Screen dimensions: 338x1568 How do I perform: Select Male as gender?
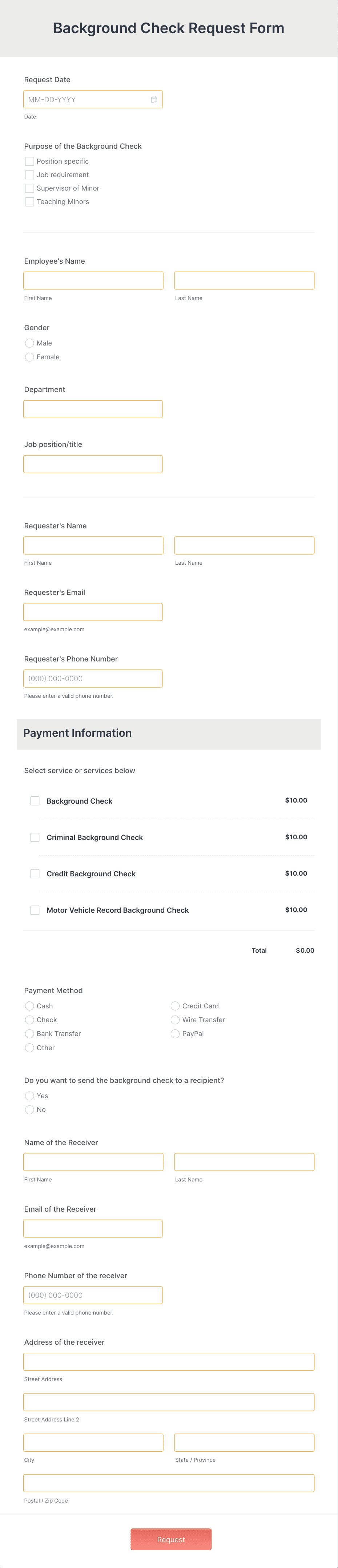tap(30, 343)
